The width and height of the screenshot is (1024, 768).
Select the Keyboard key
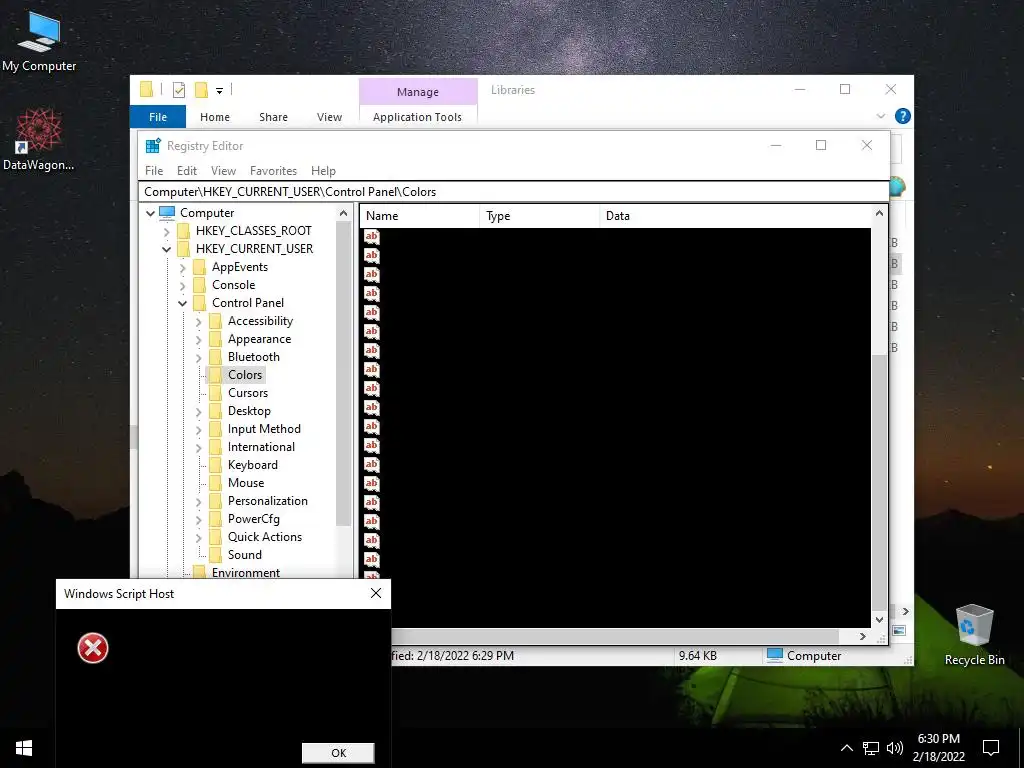tap(253, 464)
